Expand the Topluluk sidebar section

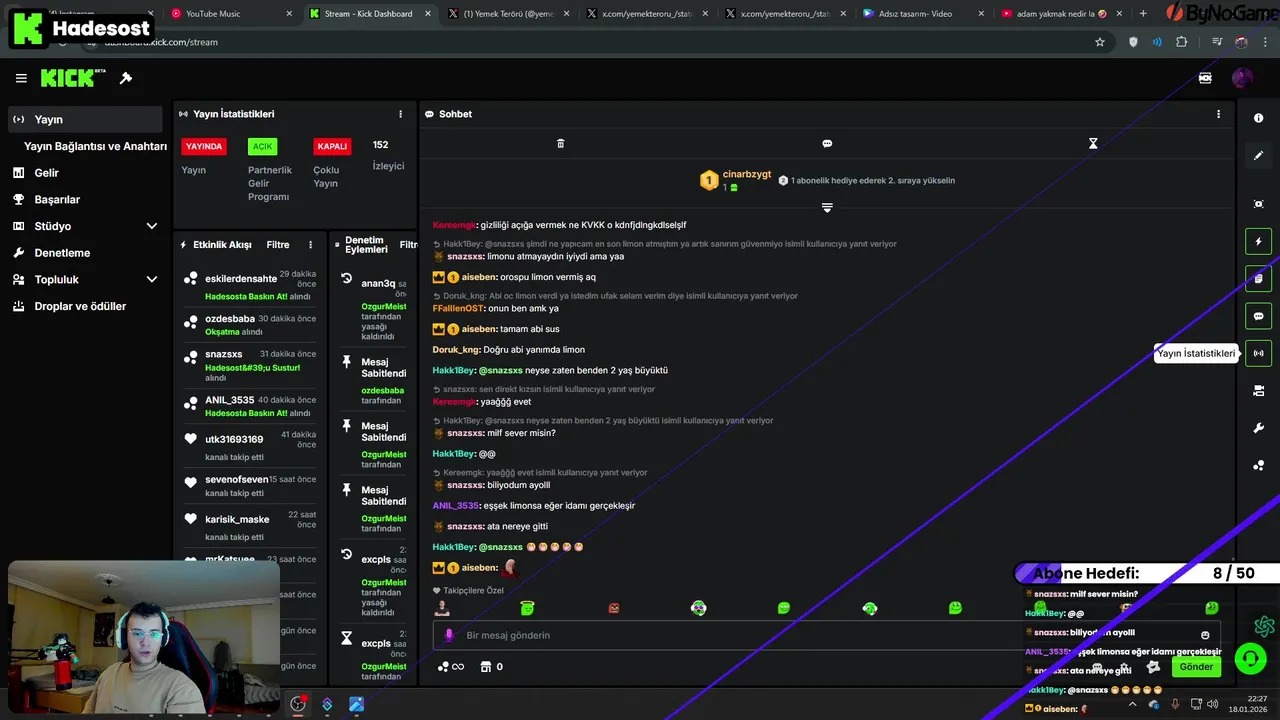[x=152, y=279]
